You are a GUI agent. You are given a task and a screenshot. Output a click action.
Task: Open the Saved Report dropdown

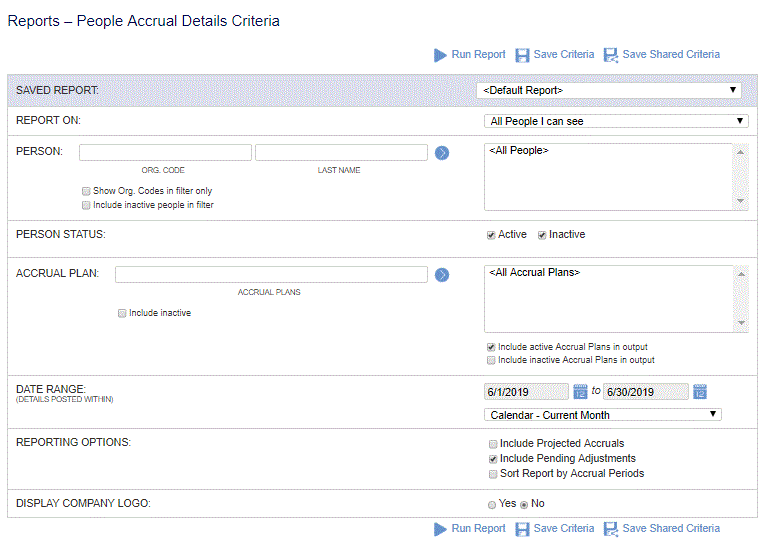pyautogui.click(x=609, y=90)
